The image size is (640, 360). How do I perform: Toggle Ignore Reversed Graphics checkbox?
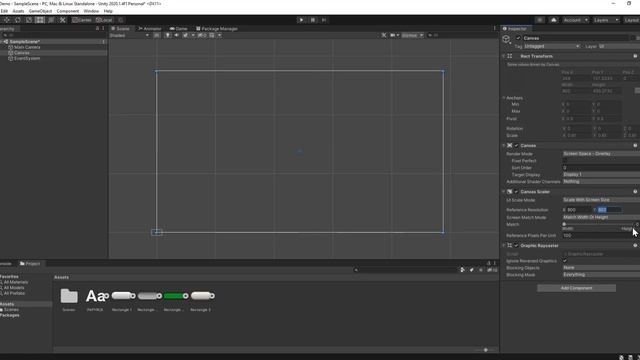[565, 261]
